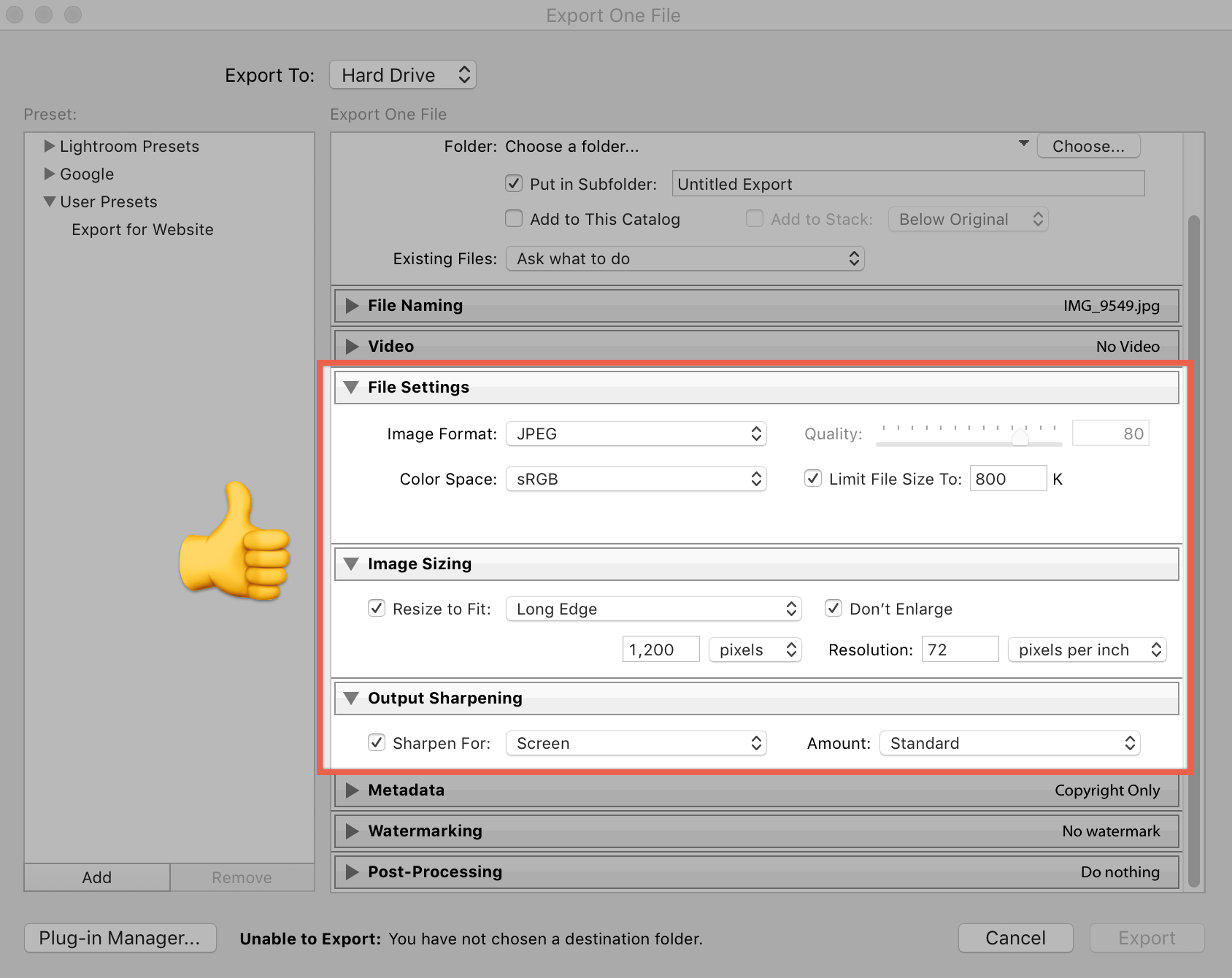The height and width of the screenshot is (978, 1232).
Task: Expand the Google presets group
Action: (x=50, y=174)
